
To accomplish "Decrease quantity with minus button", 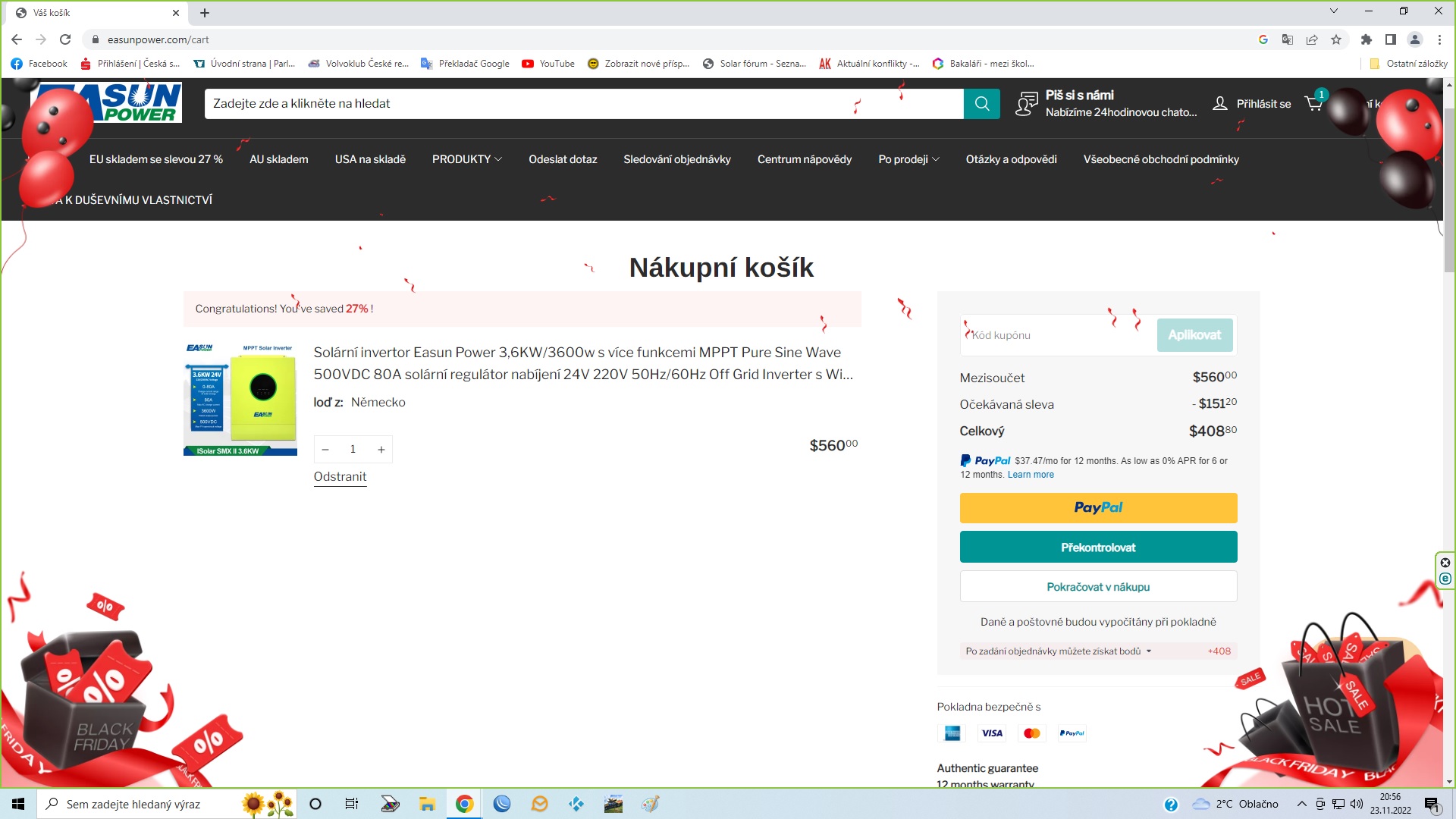I will (x=325, y=450).
